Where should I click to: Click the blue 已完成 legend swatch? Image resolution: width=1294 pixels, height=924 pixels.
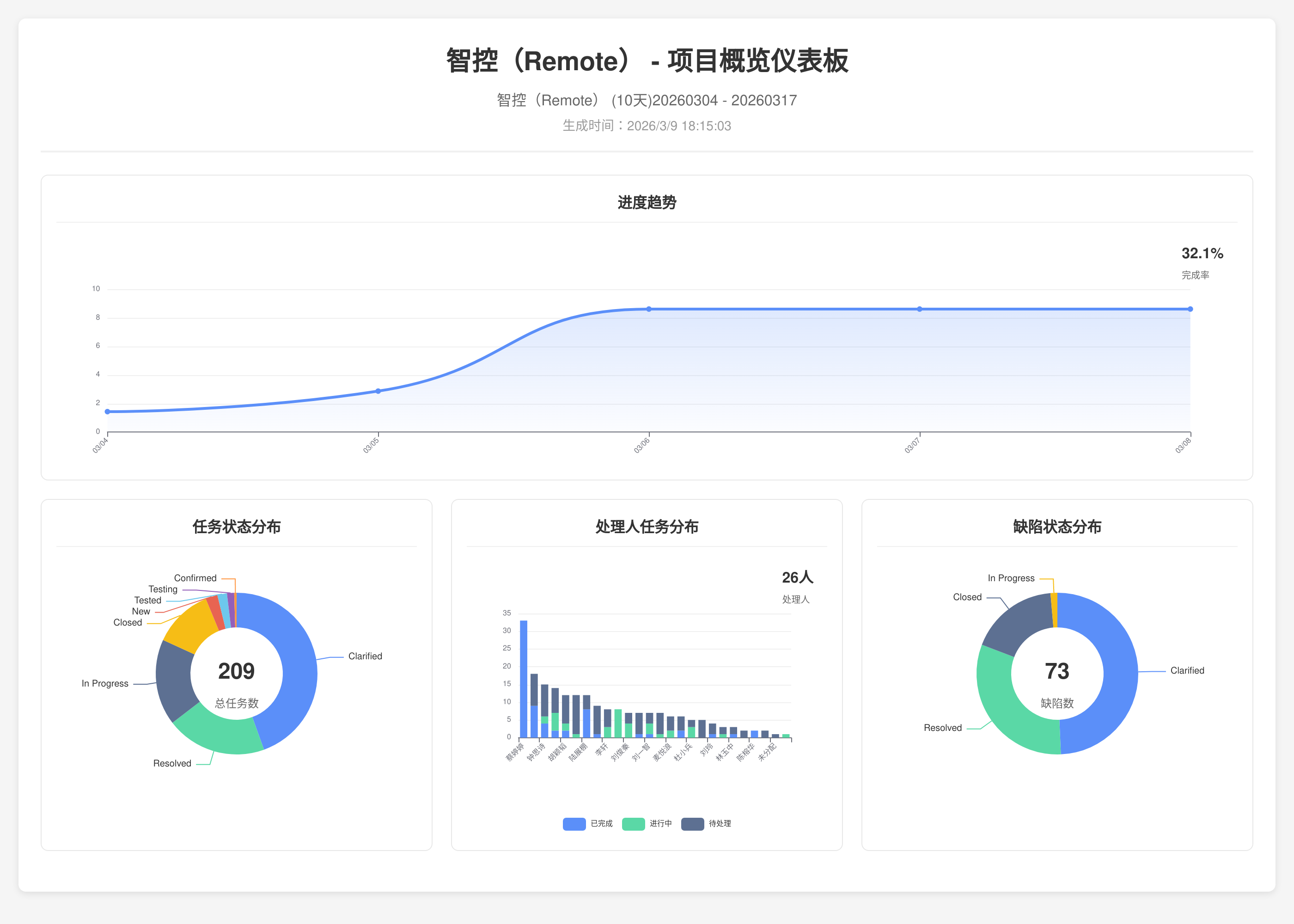click(x=574, y=823)
